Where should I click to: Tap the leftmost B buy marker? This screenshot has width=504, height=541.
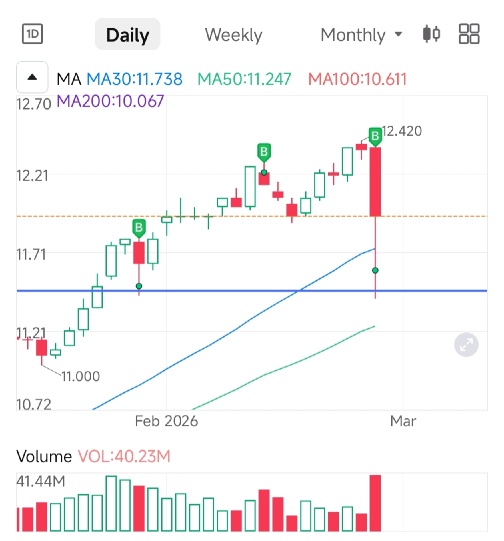tap(139, 228)
